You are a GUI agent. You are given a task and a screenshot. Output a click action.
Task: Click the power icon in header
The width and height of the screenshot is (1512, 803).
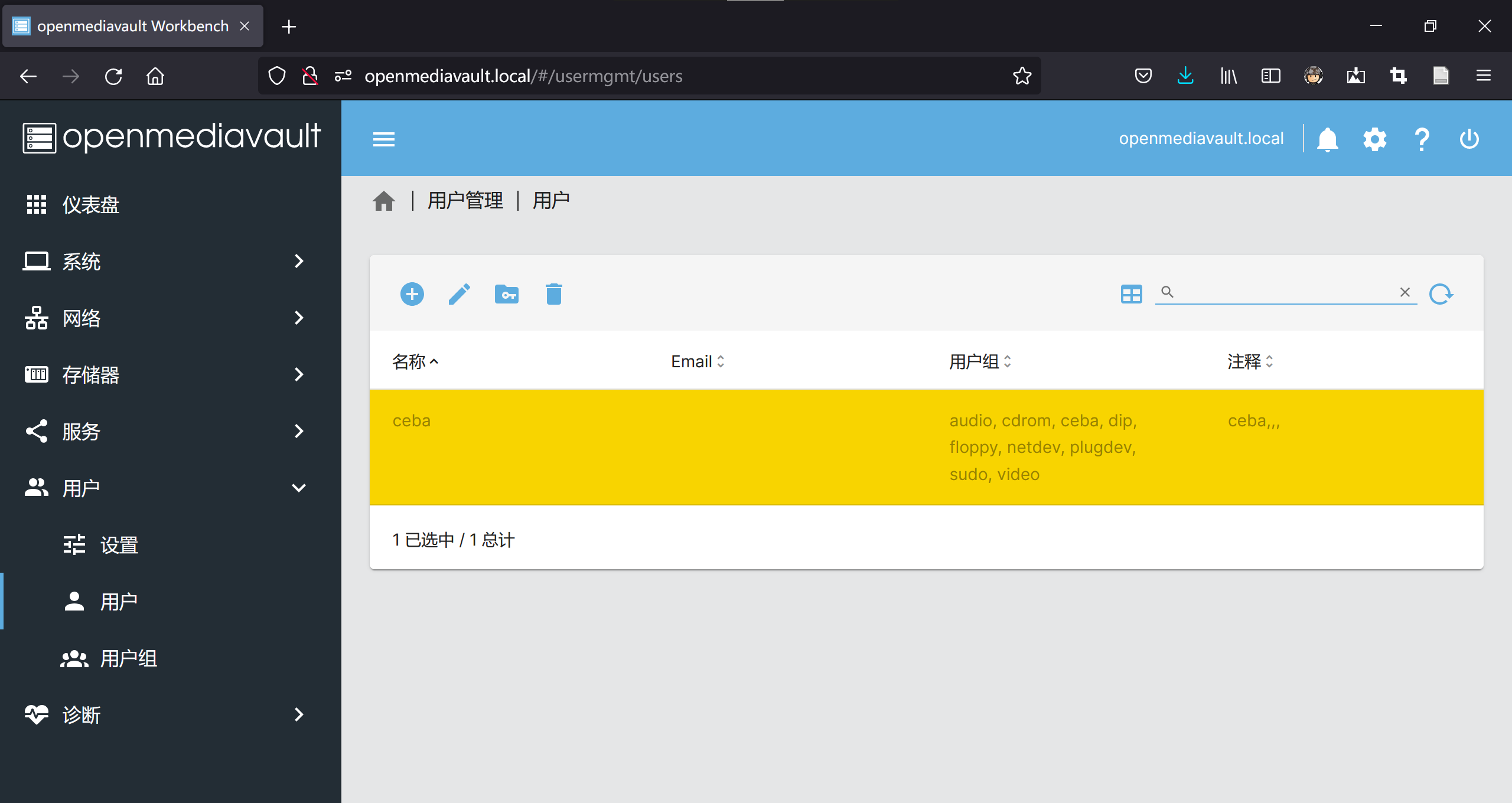(1469, 140)
